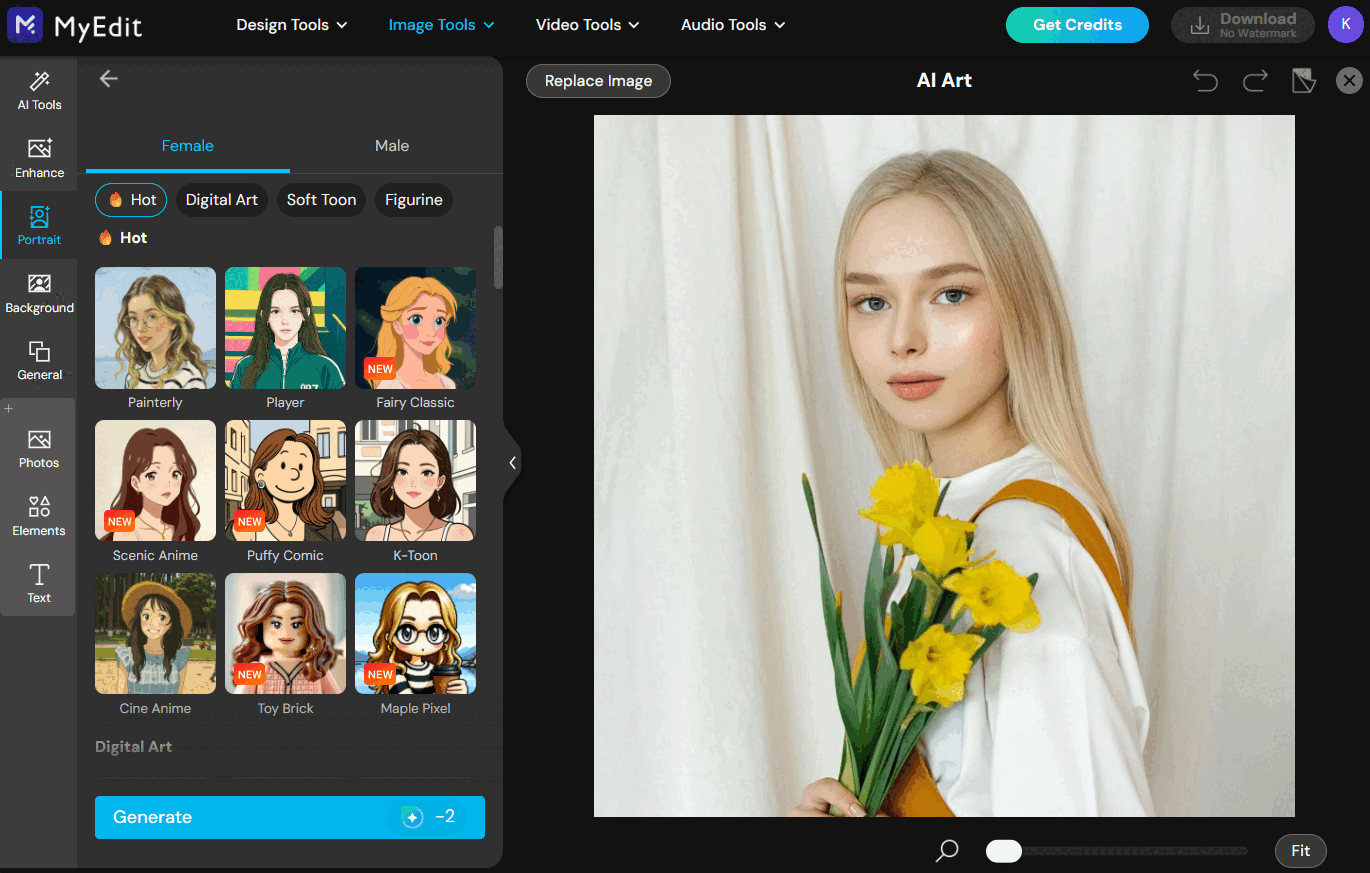Open the Image Tools menu

(440, 24)
